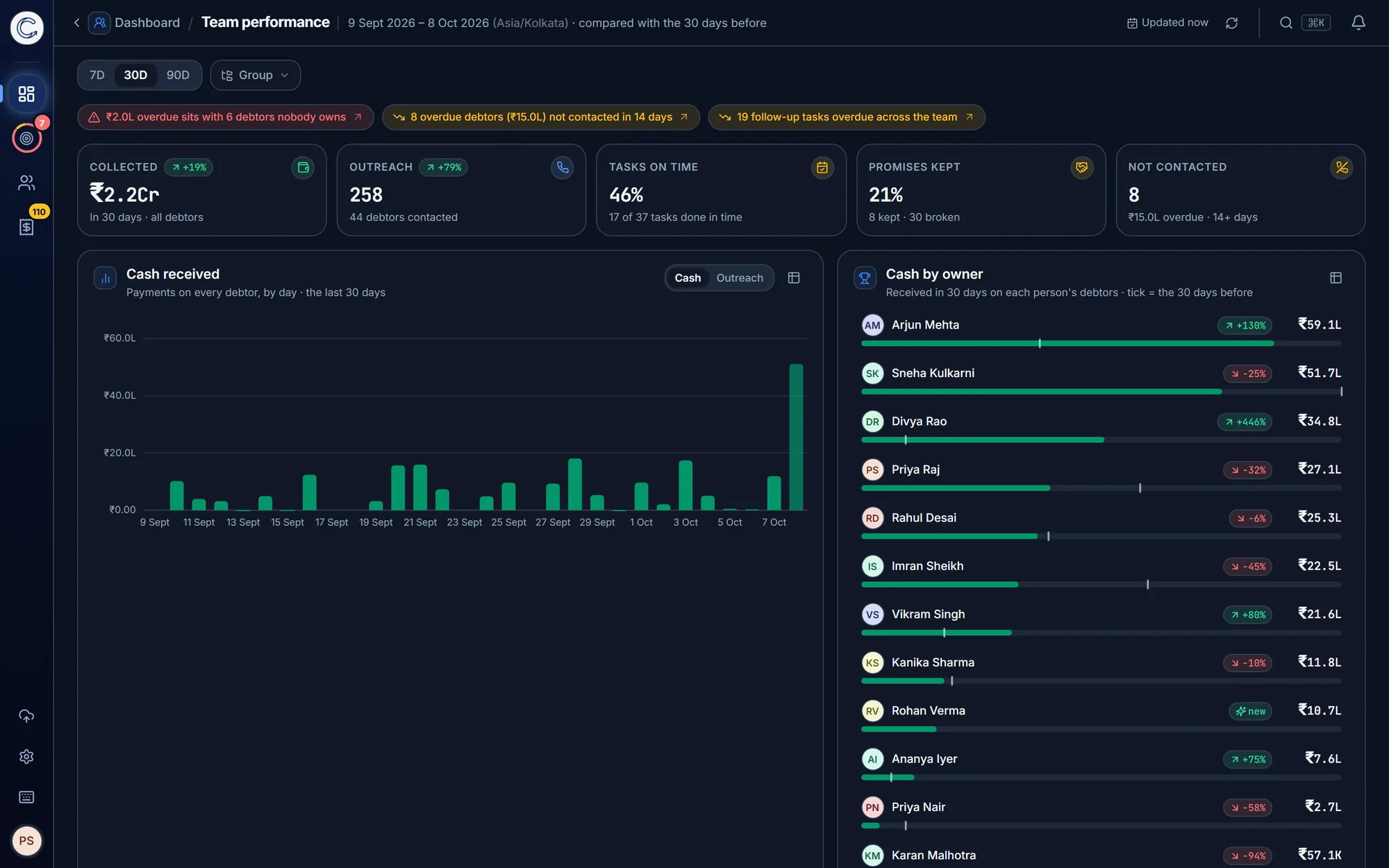Select Priya Raj in owner list
The height and width of the screenshot is (868, 1389).
(1101, 475)
